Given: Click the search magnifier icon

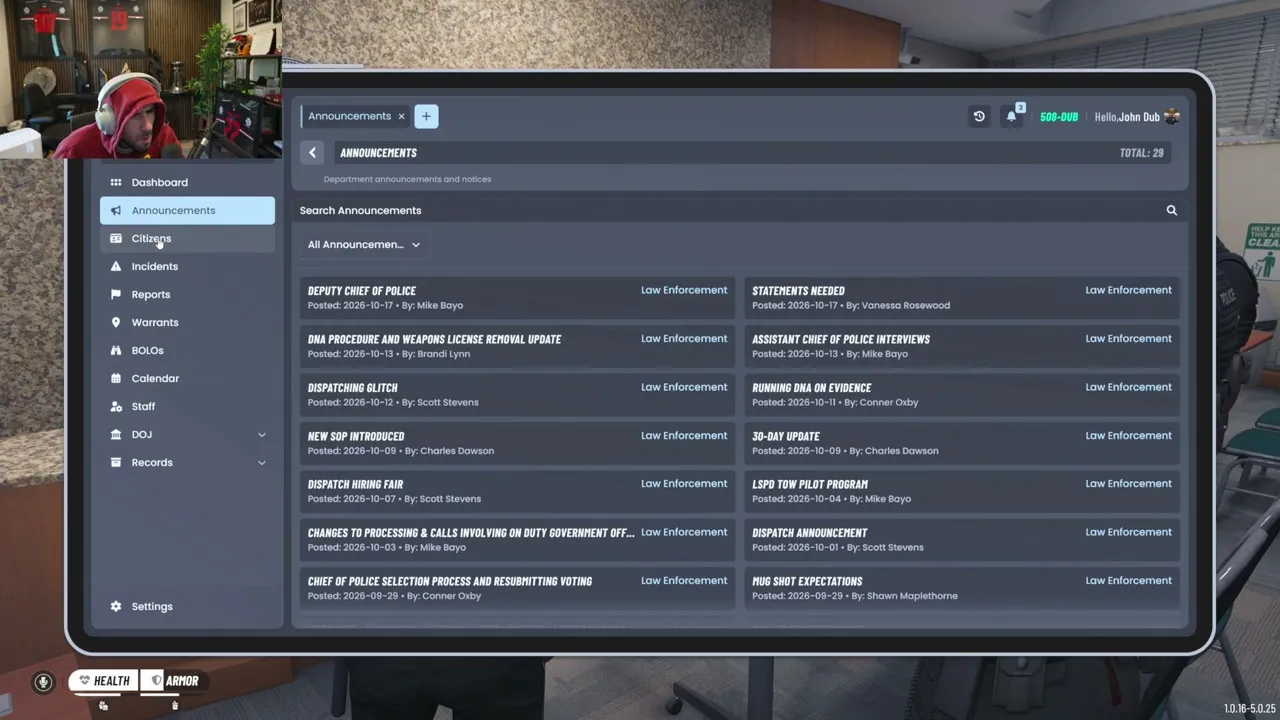Looking at the screenshot, I should [1171, 211].
